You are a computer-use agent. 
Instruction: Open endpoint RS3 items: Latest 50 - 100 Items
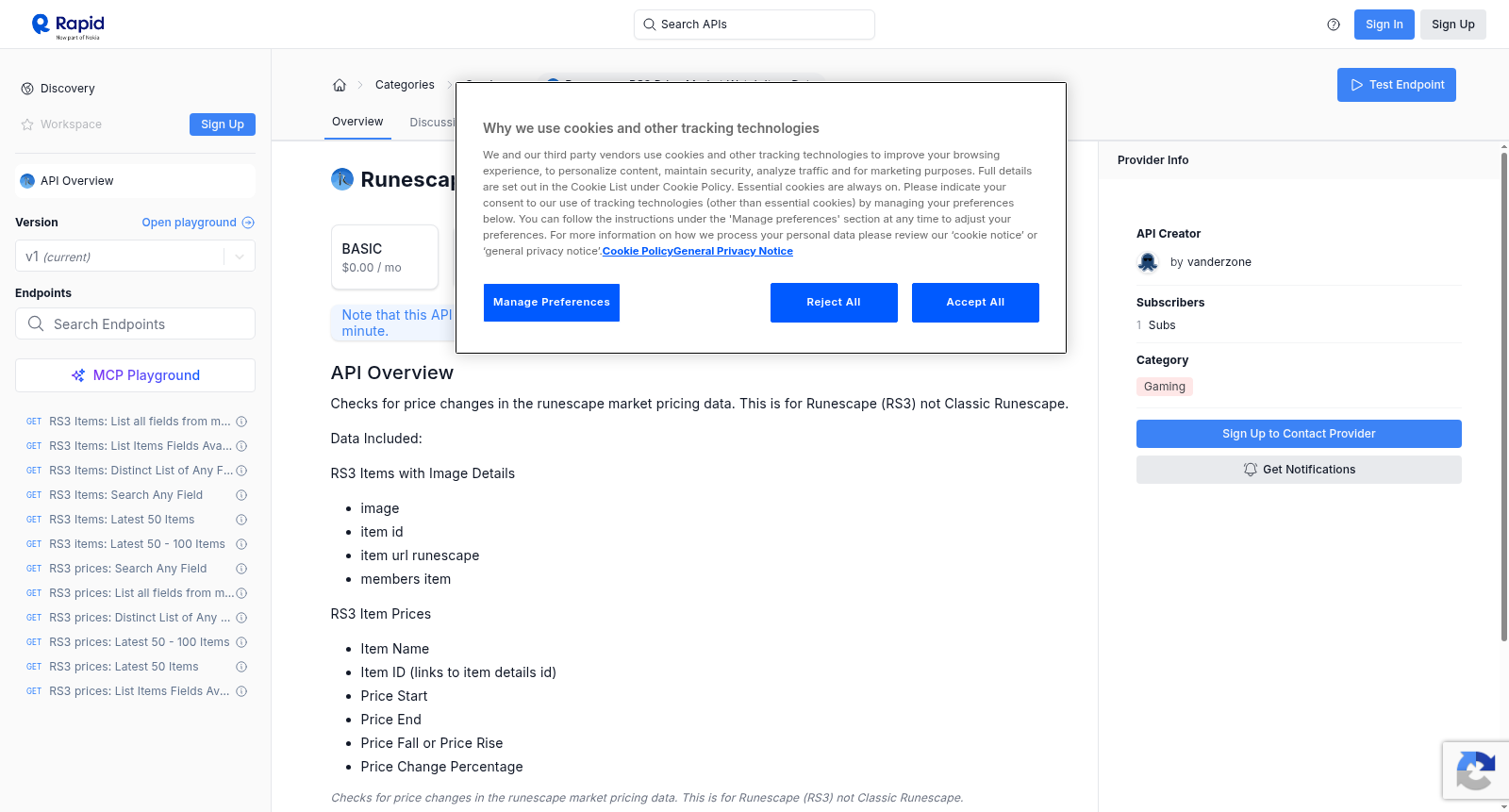coord(137,544)
